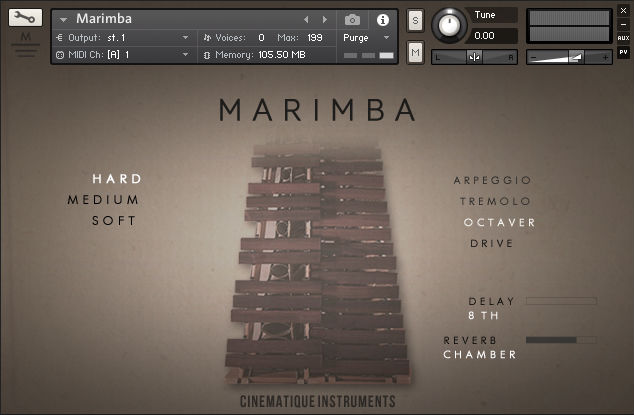Image resolution: width=634 pixels, height=415 pixels.
Task: Click the Marimba instrument name field
Action: (x=104, y=19)
